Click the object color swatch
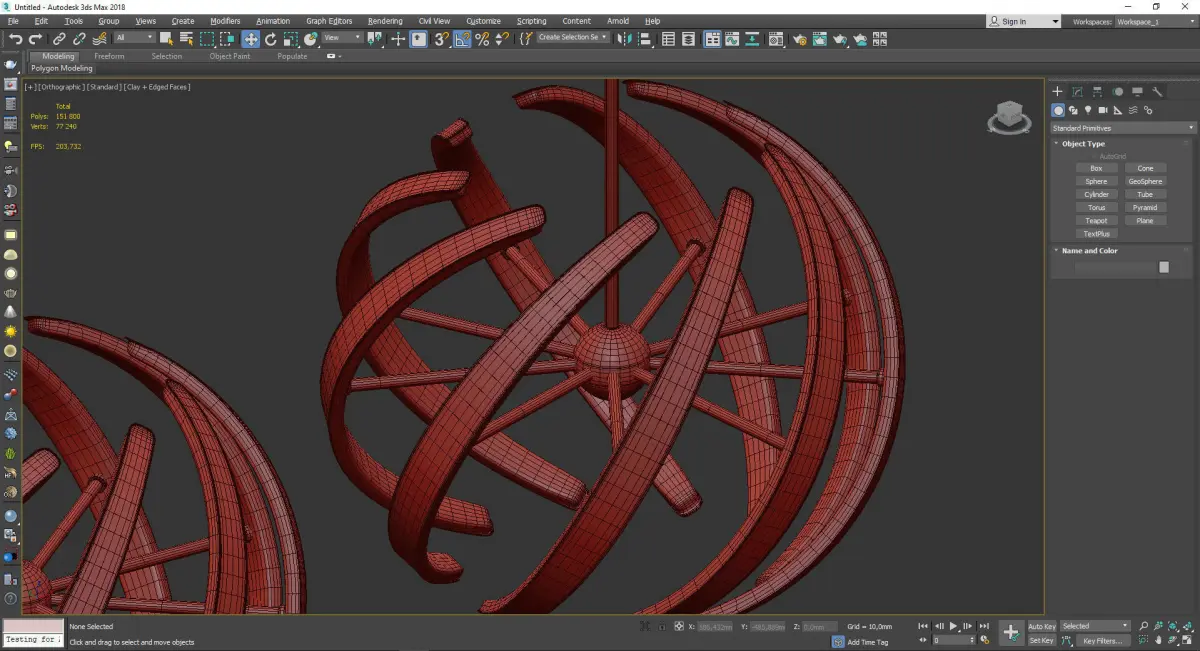1200x651 pixels. (1164, 267)
